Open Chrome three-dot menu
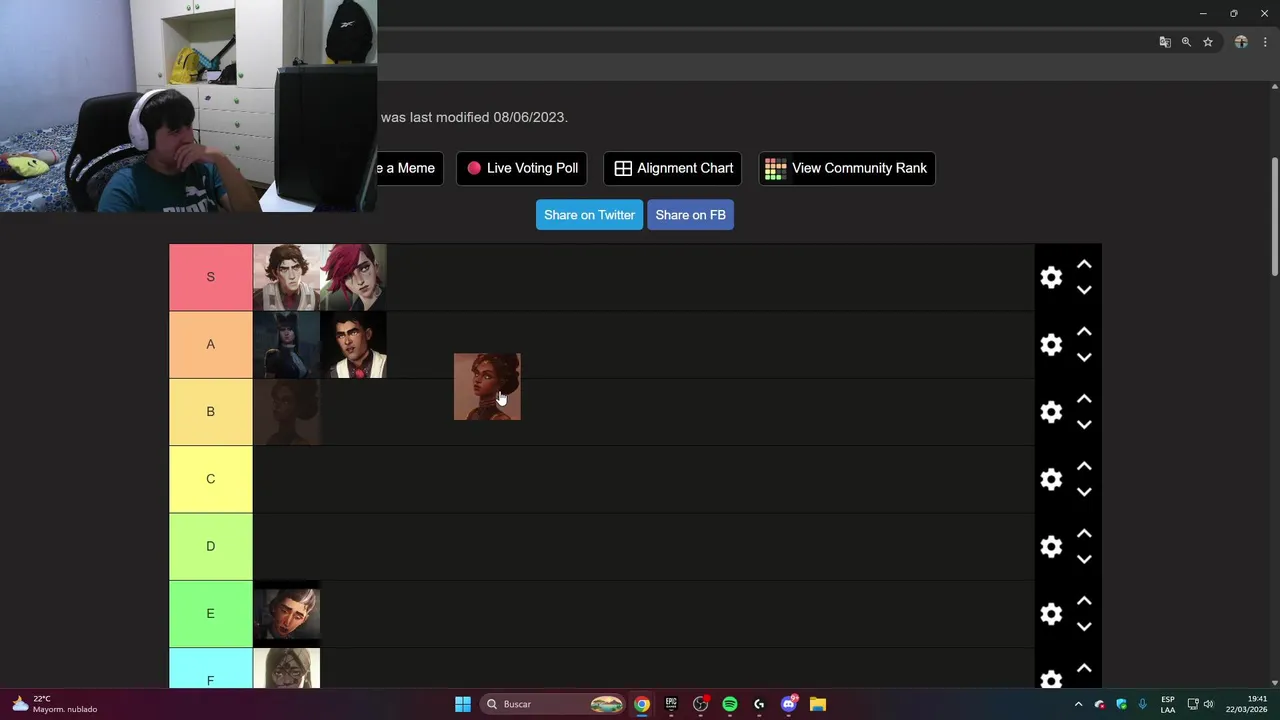This screenshot has width=1280, height=720. tap(1265, 42)
